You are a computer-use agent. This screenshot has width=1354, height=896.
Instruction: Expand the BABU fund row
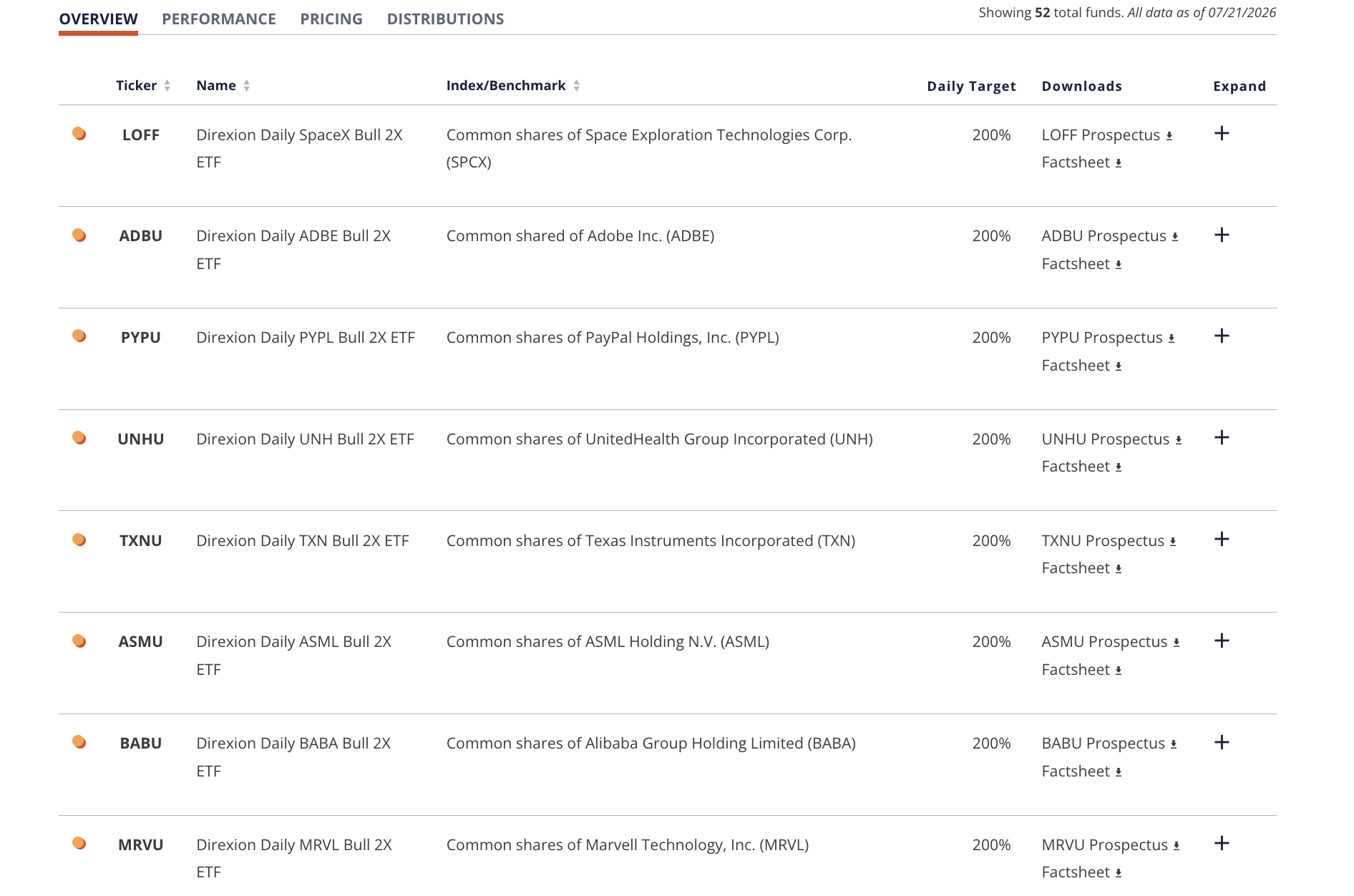tap(1222, 742)
